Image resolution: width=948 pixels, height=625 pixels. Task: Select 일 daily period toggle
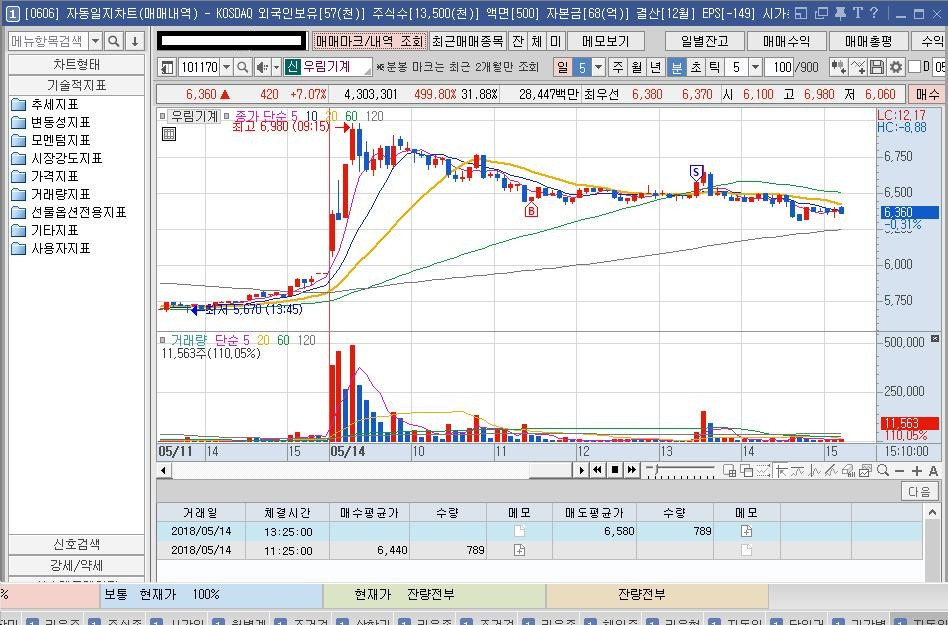pos(562,67)
